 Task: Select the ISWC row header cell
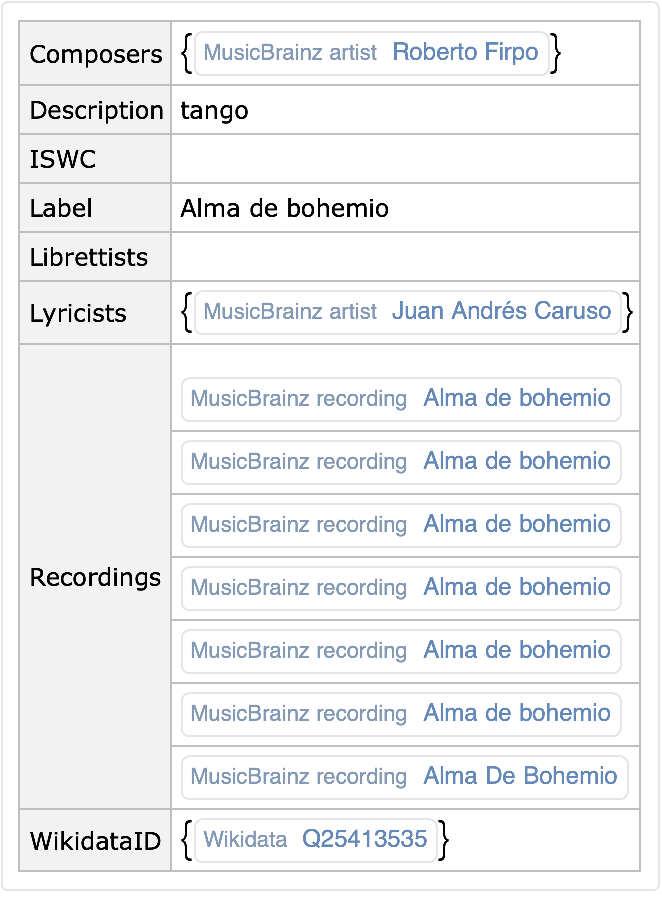click(x=96, y=159)
